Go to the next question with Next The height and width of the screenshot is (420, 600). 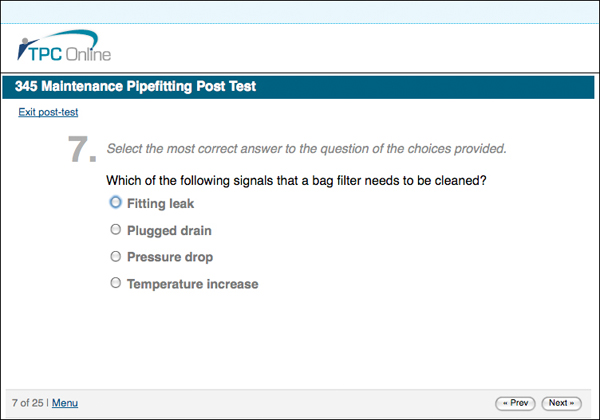(561, 403)
